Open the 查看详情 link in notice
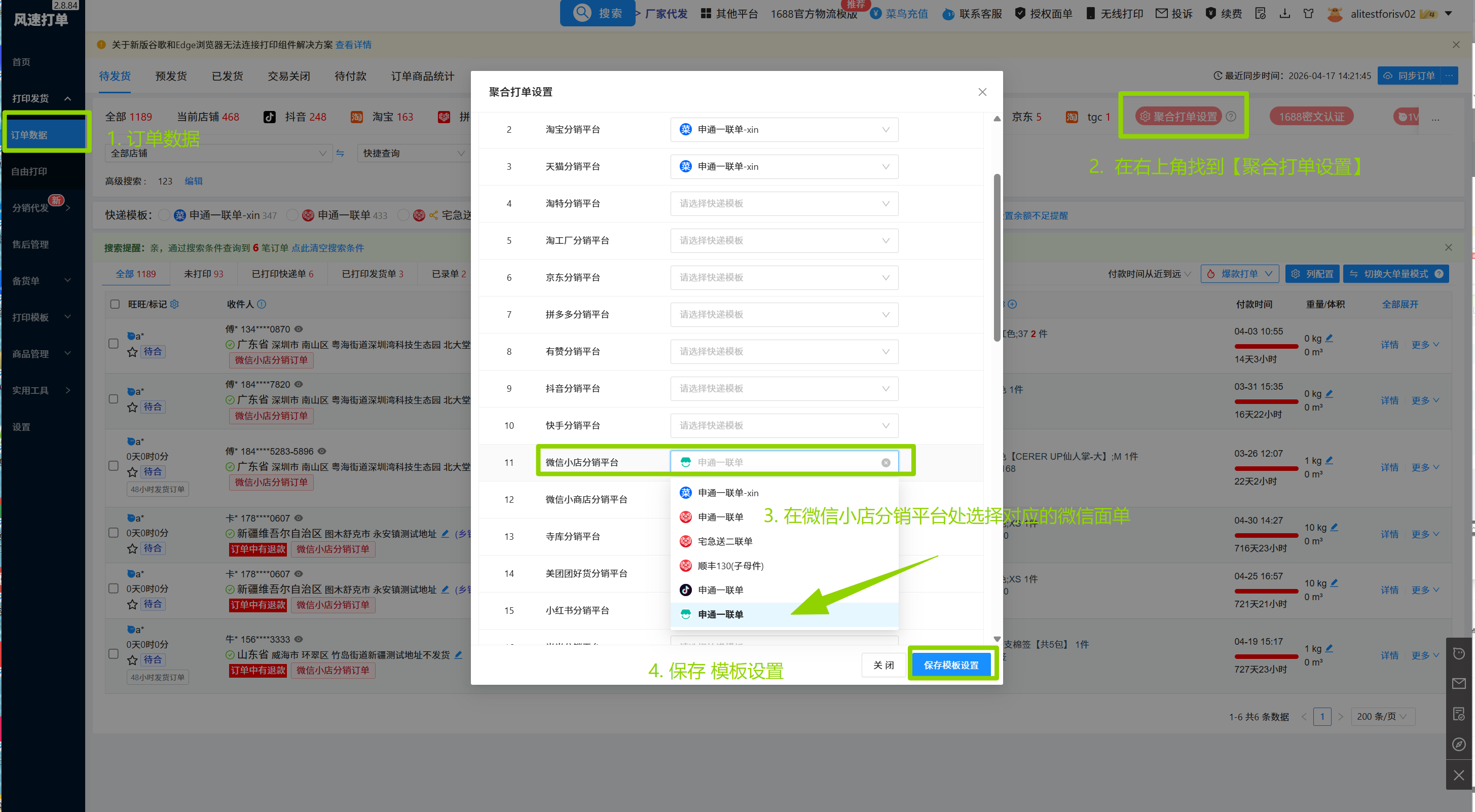 [x=353, y=45]
